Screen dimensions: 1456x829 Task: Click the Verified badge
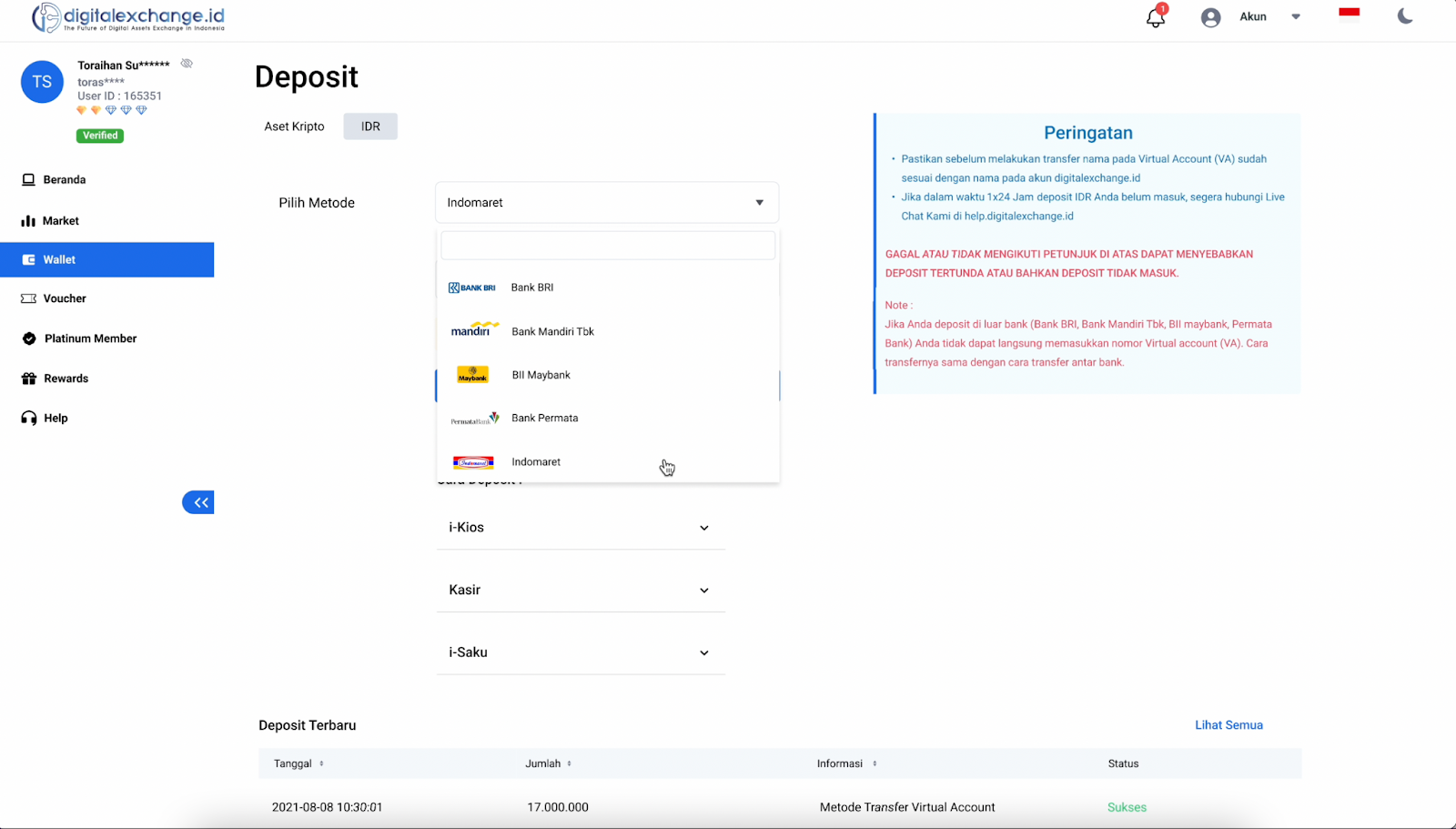tap(100, 136)
